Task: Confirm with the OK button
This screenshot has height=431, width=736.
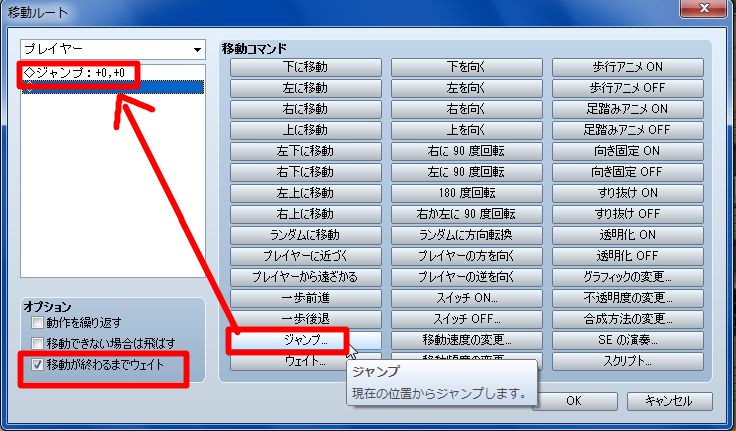Action: (575, 401)
